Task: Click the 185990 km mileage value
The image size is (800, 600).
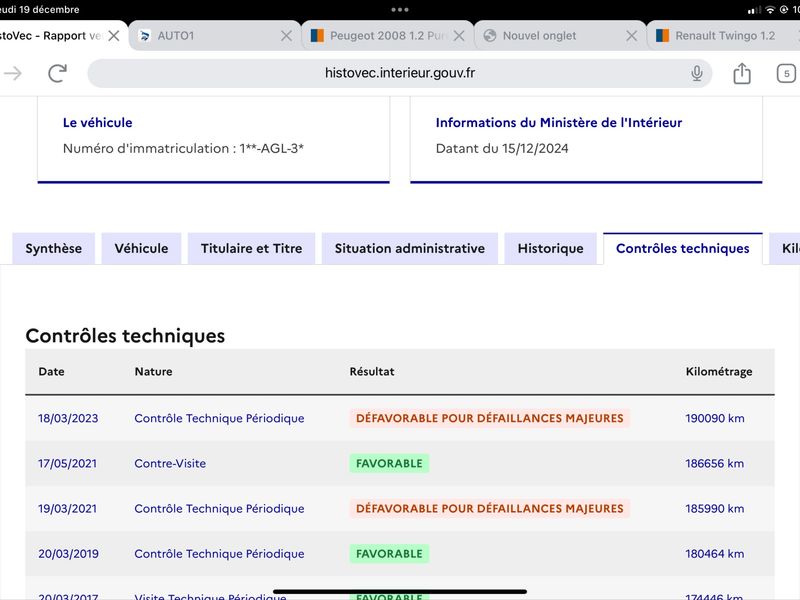Action: coord(715,509)
